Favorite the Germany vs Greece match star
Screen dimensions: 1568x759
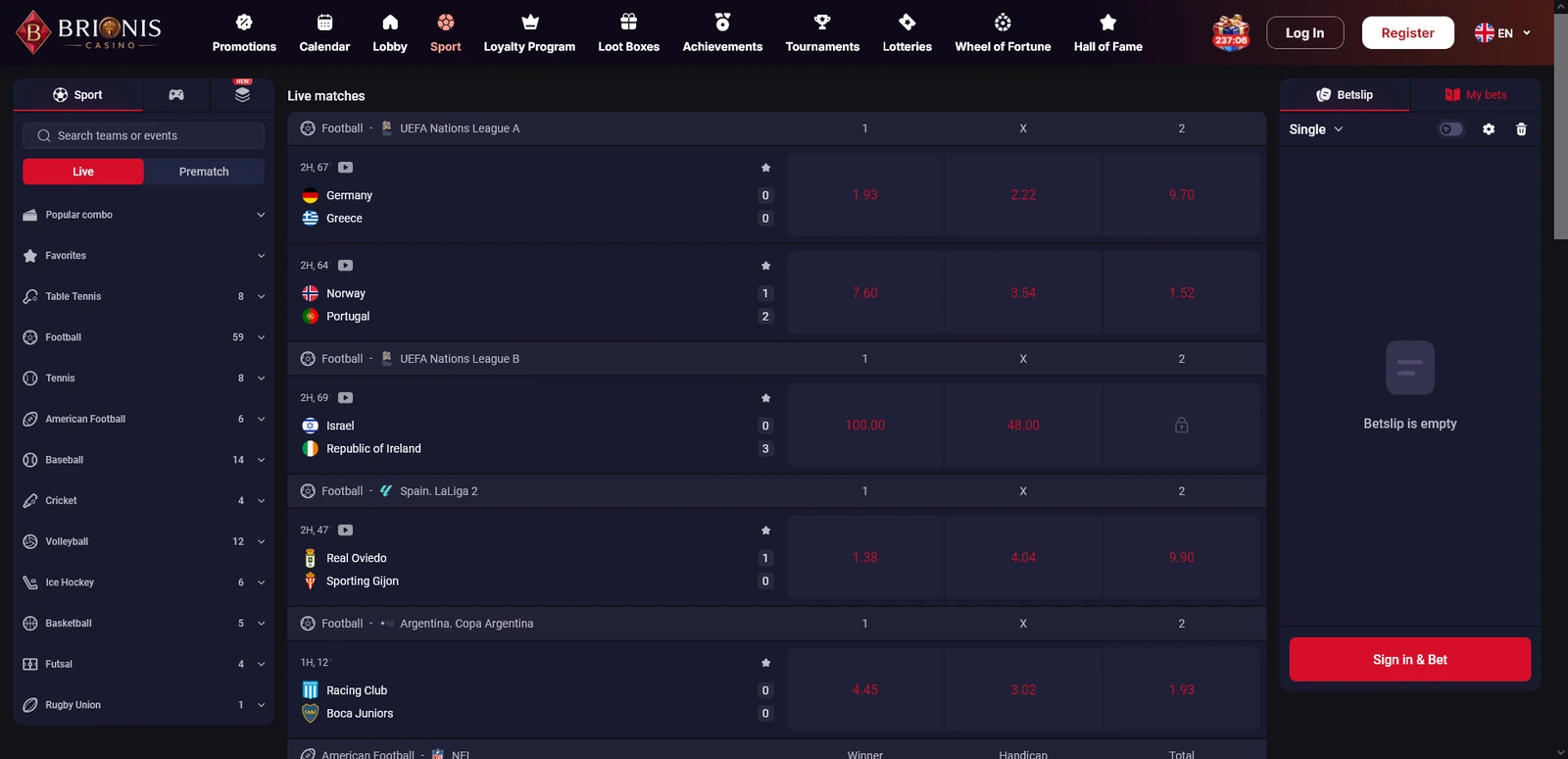point(765,168)
